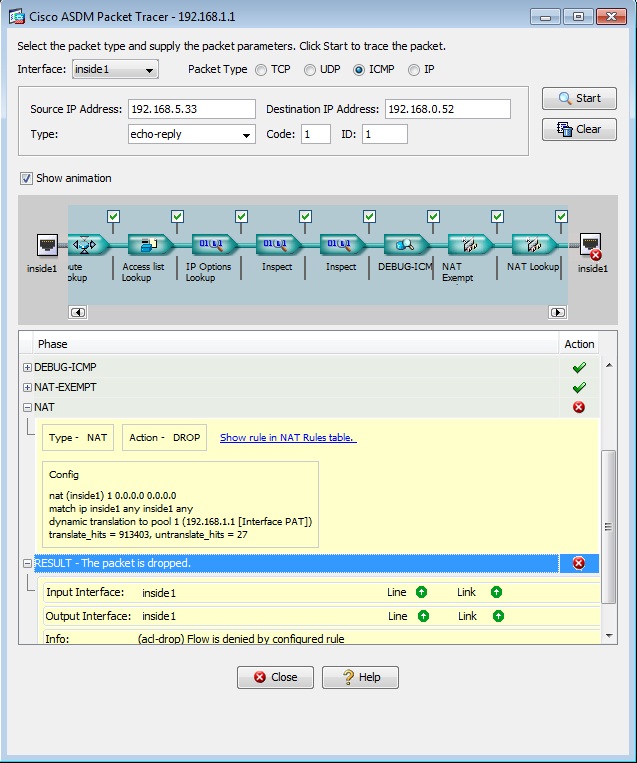637x763 pixels.
Task: Click the DEBUG-ICMP phase icon
Action: [407, 244]
